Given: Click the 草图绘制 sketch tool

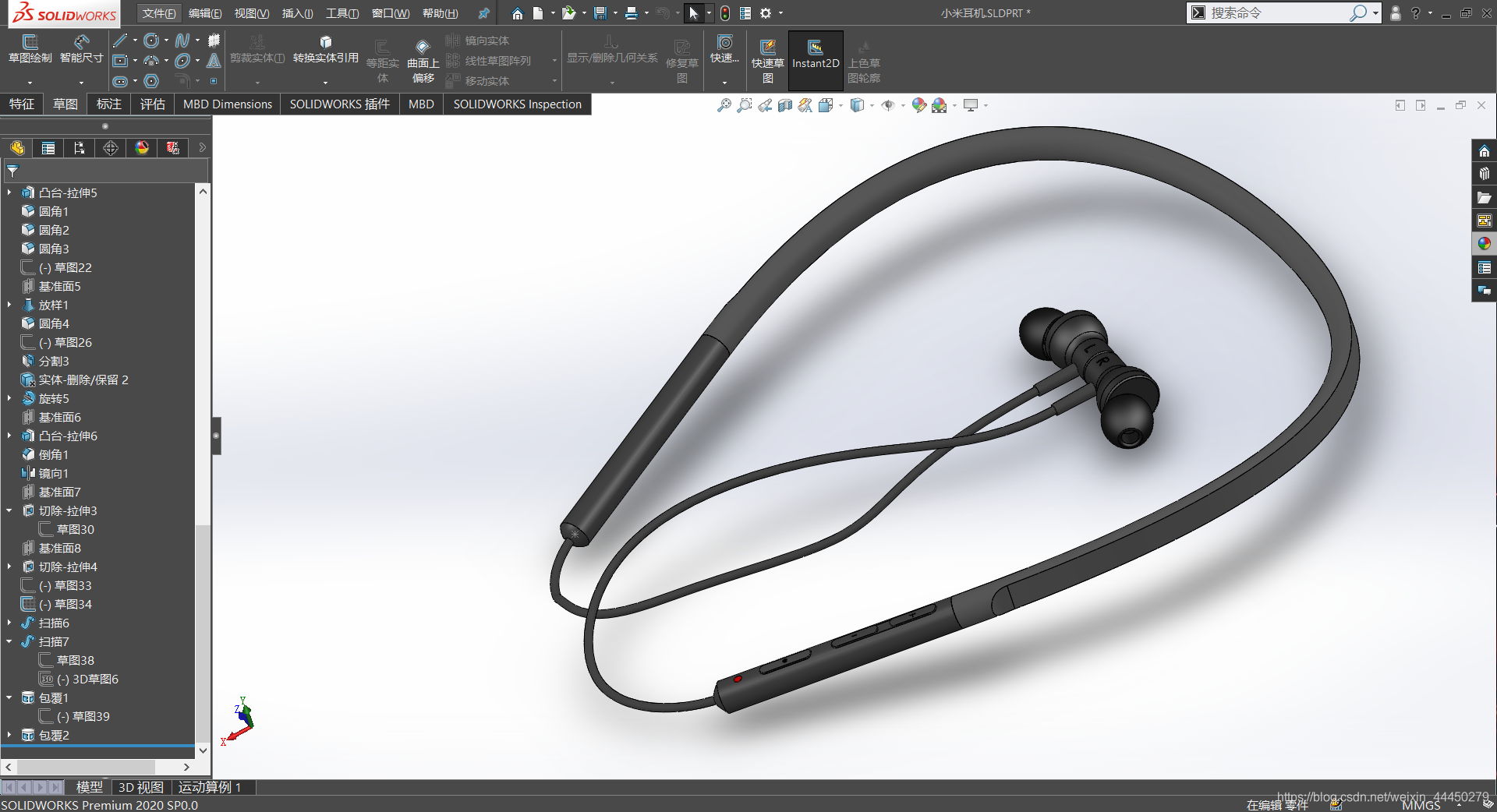Looking at the screenshot, I should point(30,48).
